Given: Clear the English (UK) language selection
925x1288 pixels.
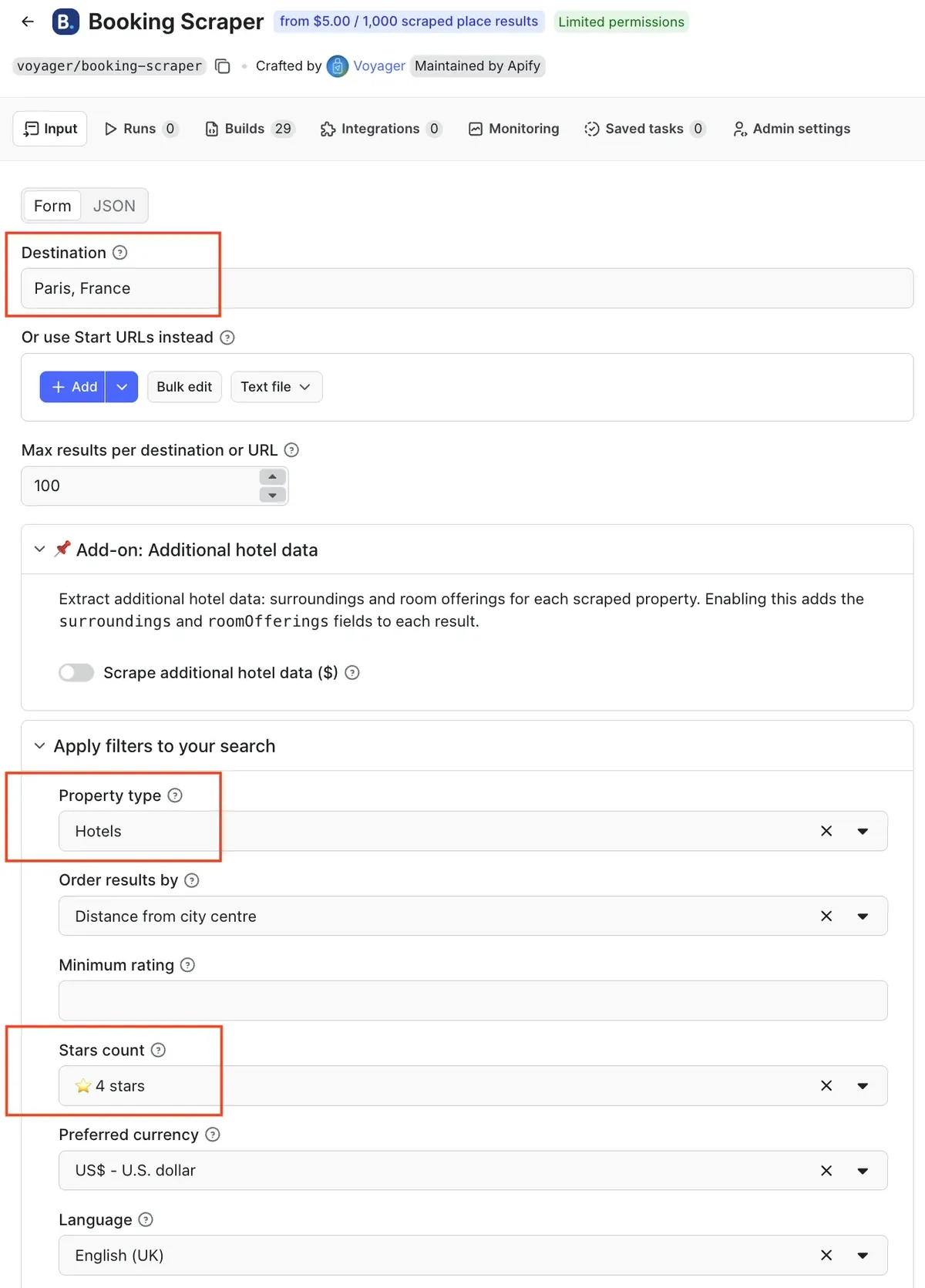Looking at the screenshot, I should pos(826,1255).
